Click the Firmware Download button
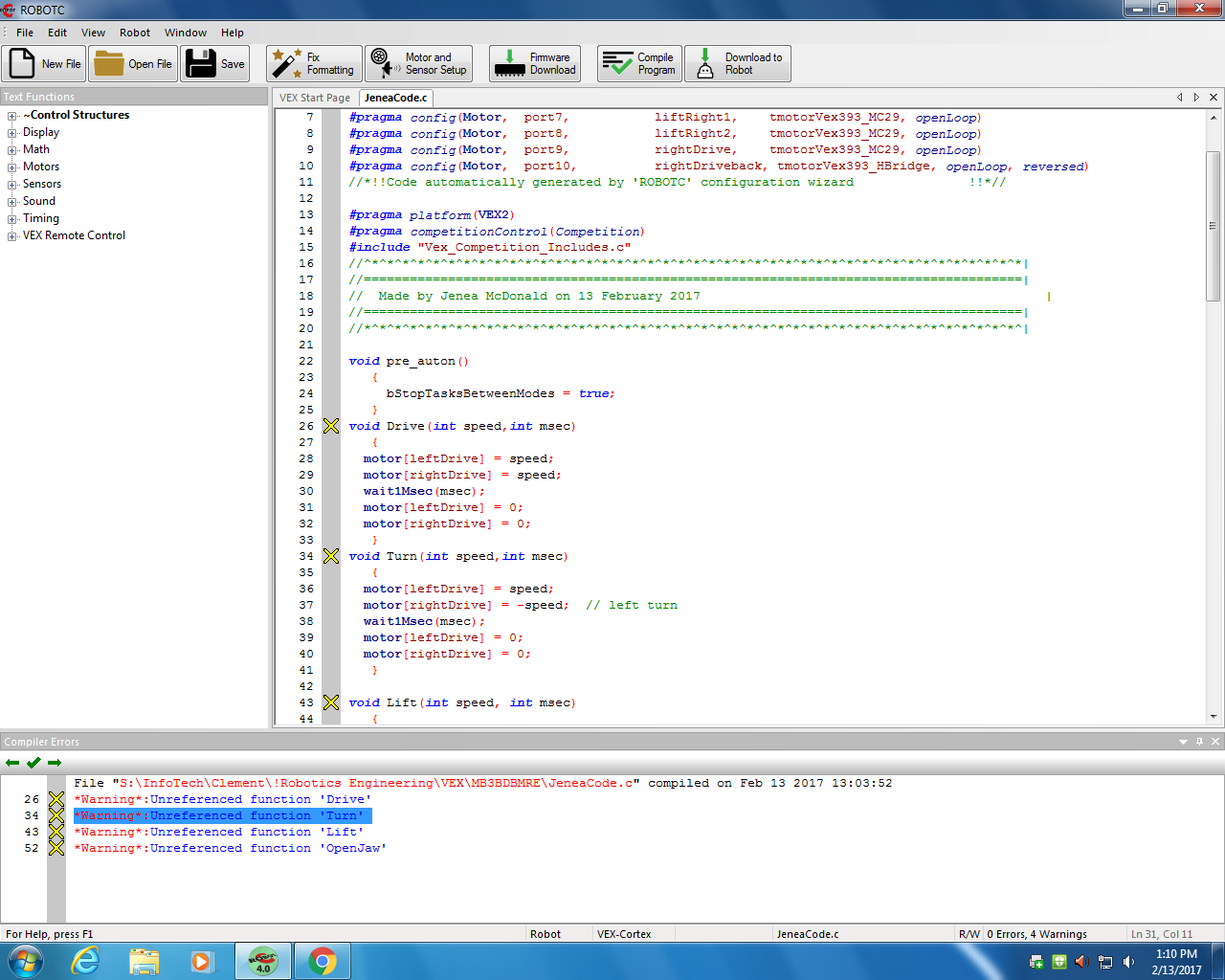The height and width of the screenshot is (980, 1225). coord(534,64)
